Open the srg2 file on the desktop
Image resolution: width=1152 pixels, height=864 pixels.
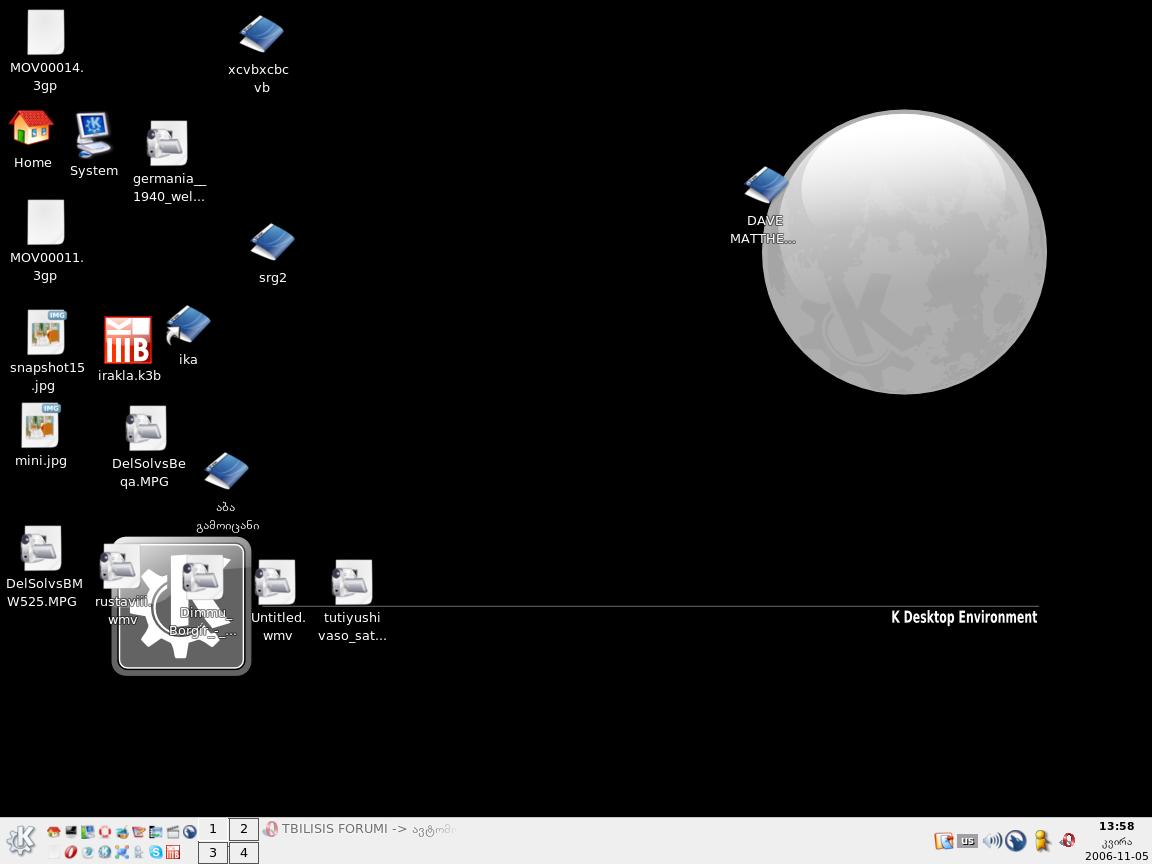[272, 242]
